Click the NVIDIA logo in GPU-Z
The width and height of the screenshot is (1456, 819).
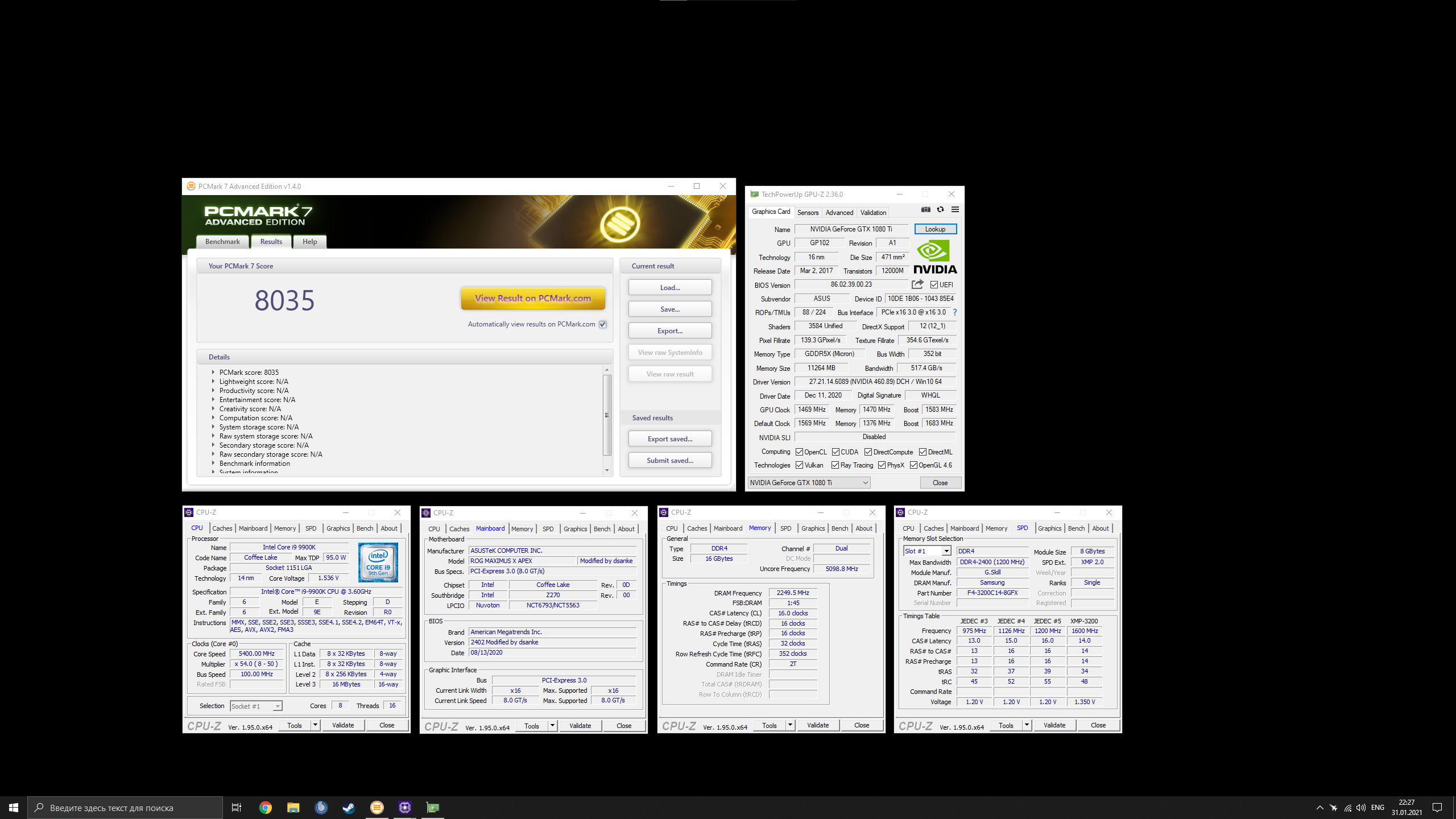point(935,257)
